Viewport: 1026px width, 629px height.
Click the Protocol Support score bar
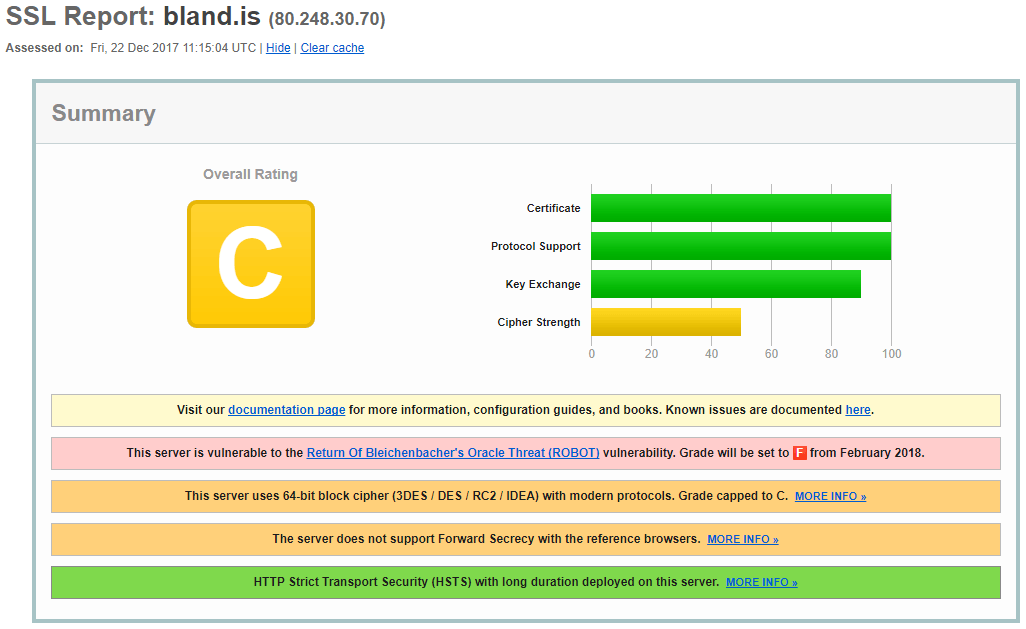[x=741, y=246]
